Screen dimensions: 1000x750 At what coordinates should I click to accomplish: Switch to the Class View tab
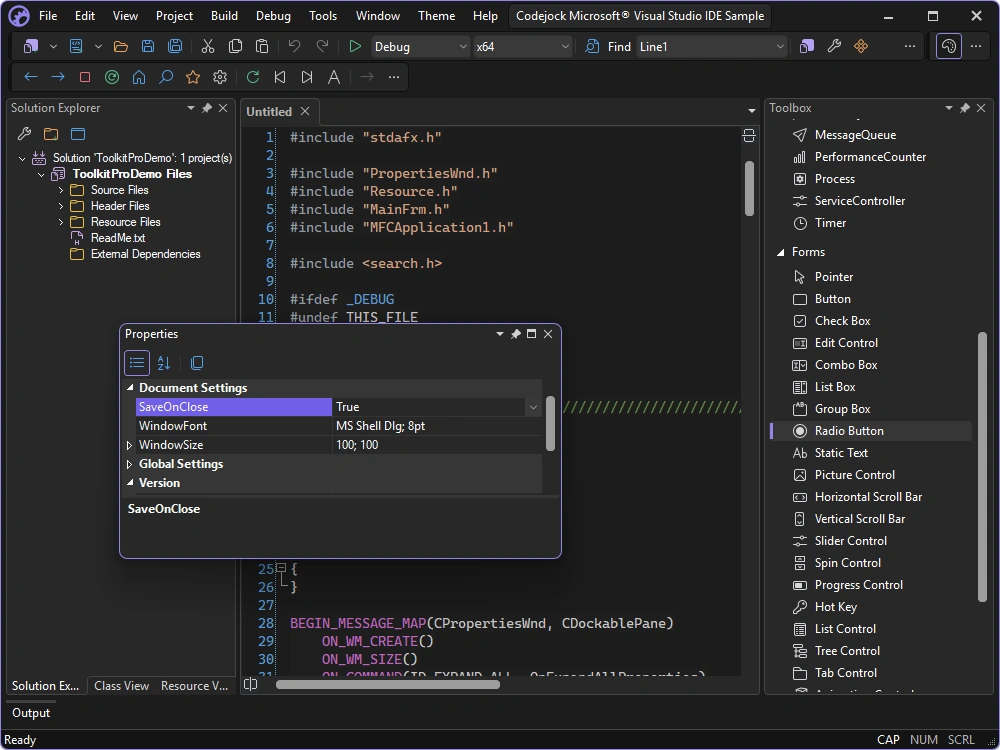(x=121, y=686)
